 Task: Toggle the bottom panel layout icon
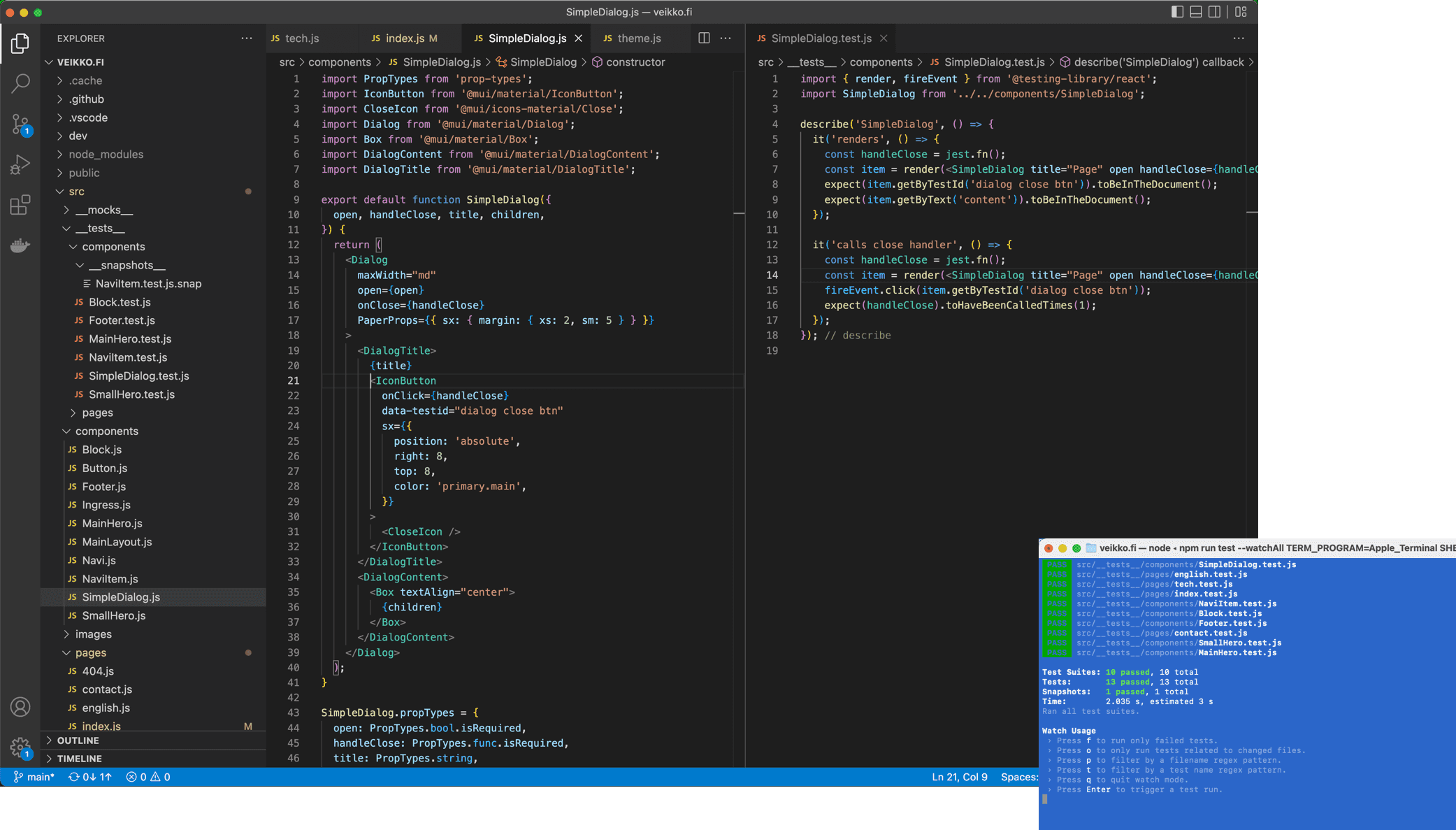click(1196, 12)
